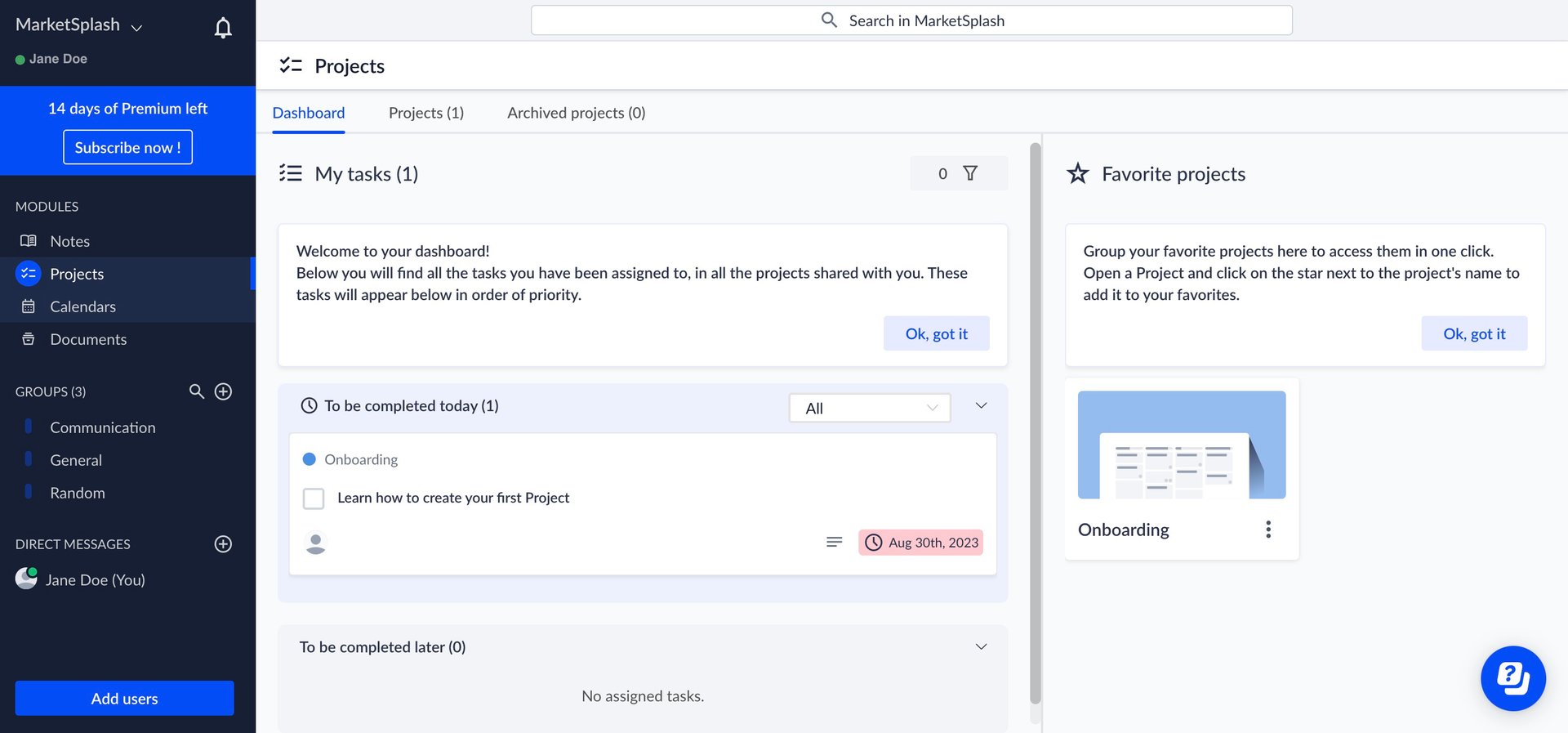Click the Subscribe now! button

pos(127,147)
